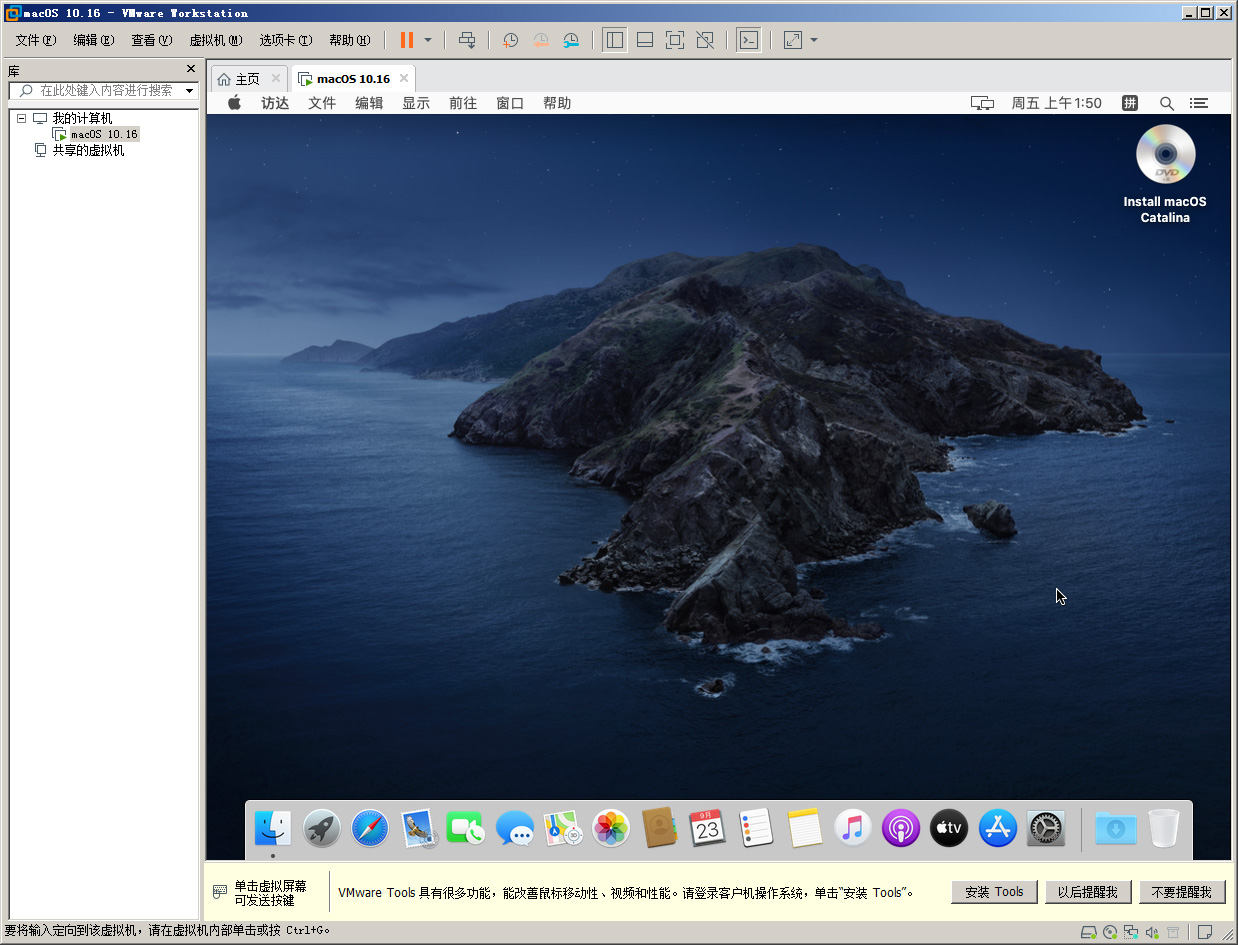Open the snapshot manager
This screenshot has width=1238, height=945.
coord(571,40)
